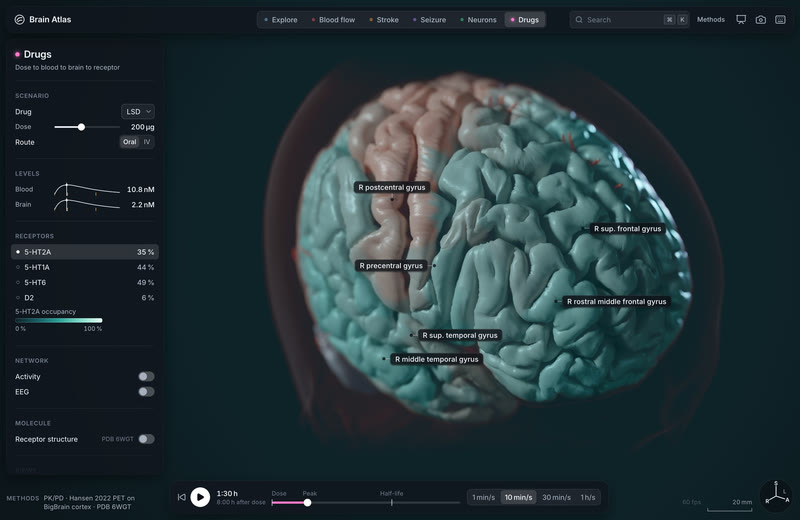Set playback speed to 1 h/s
Screen dimensions: 800x520
[588, 497]
